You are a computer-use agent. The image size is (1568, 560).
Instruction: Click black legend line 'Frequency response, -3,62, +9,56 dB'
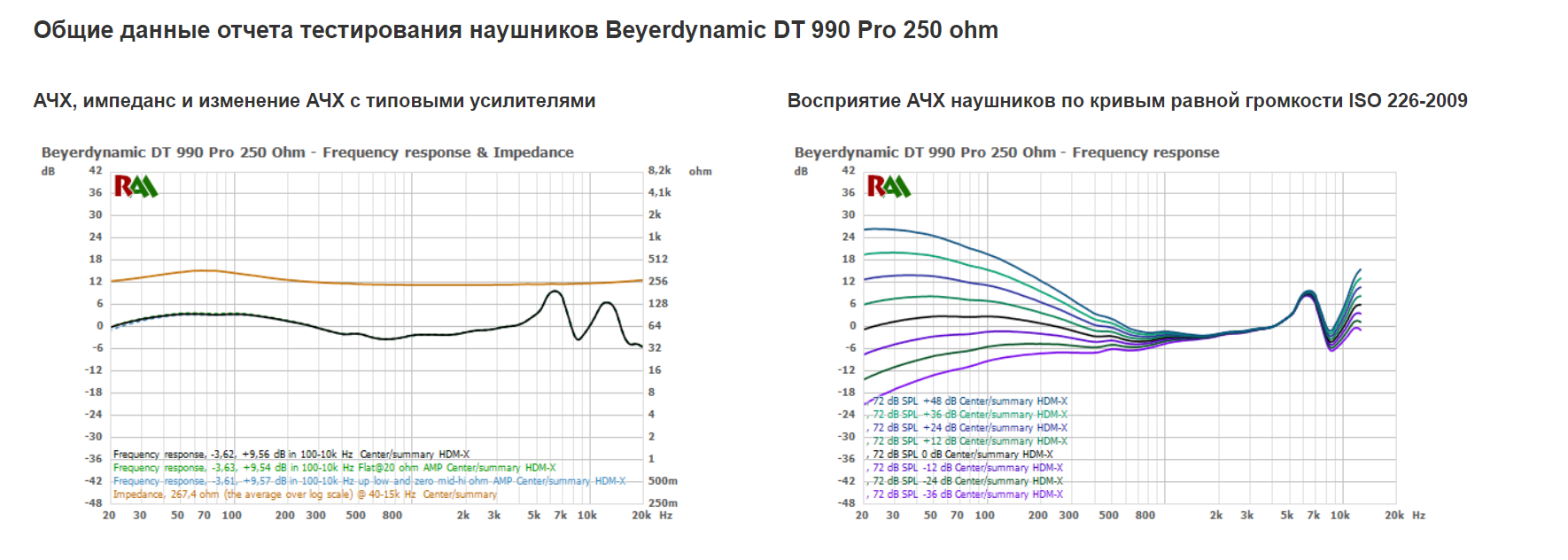point(291,455)
